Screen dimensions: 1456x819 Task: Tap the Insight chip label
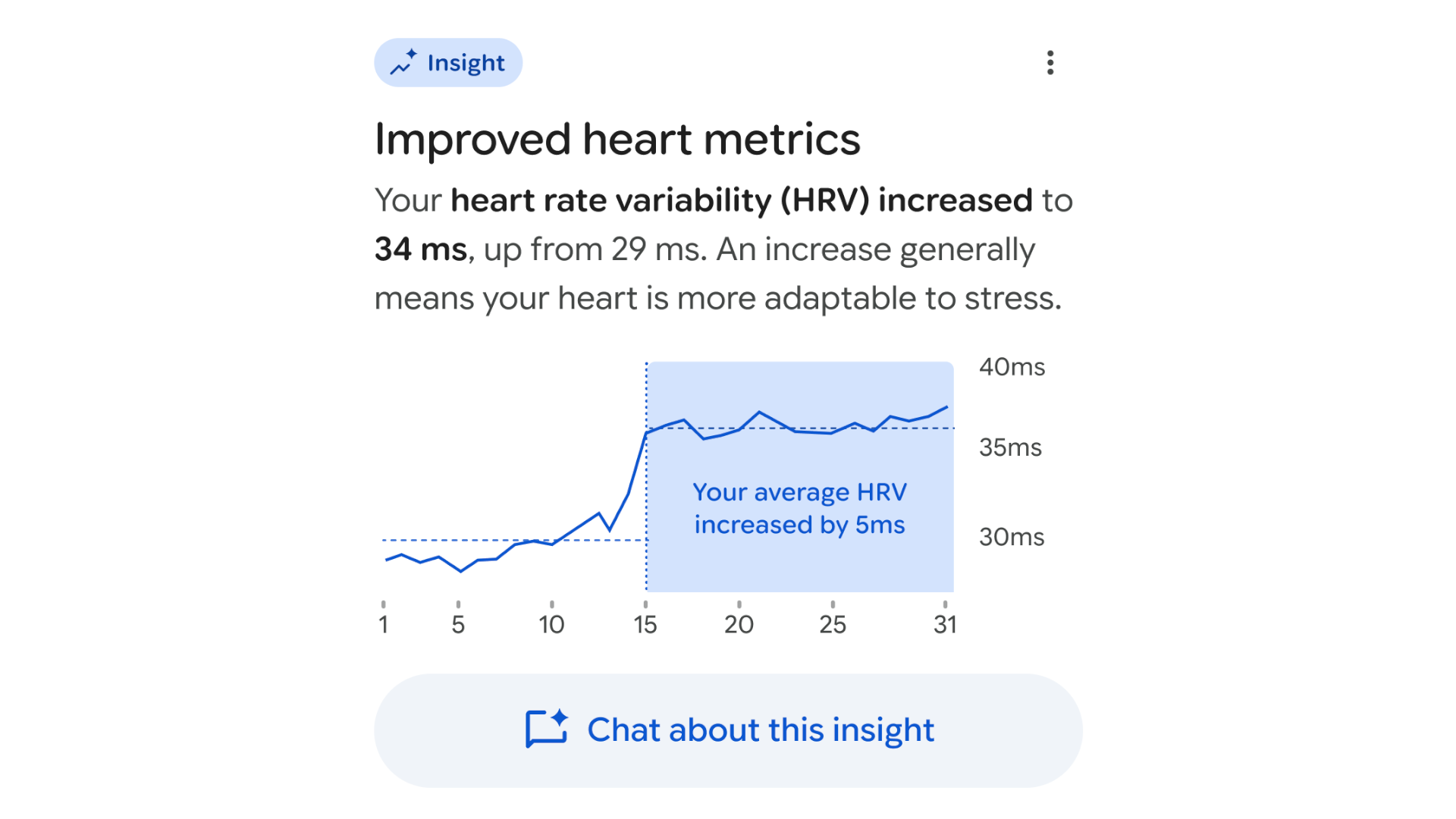466,63
